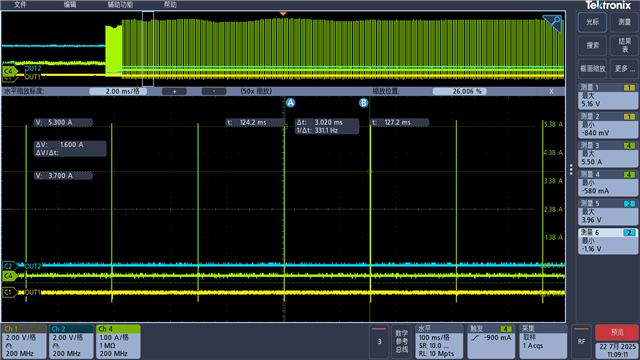
Task: Click the draw-a-box zoom icon
Action: 552,23
